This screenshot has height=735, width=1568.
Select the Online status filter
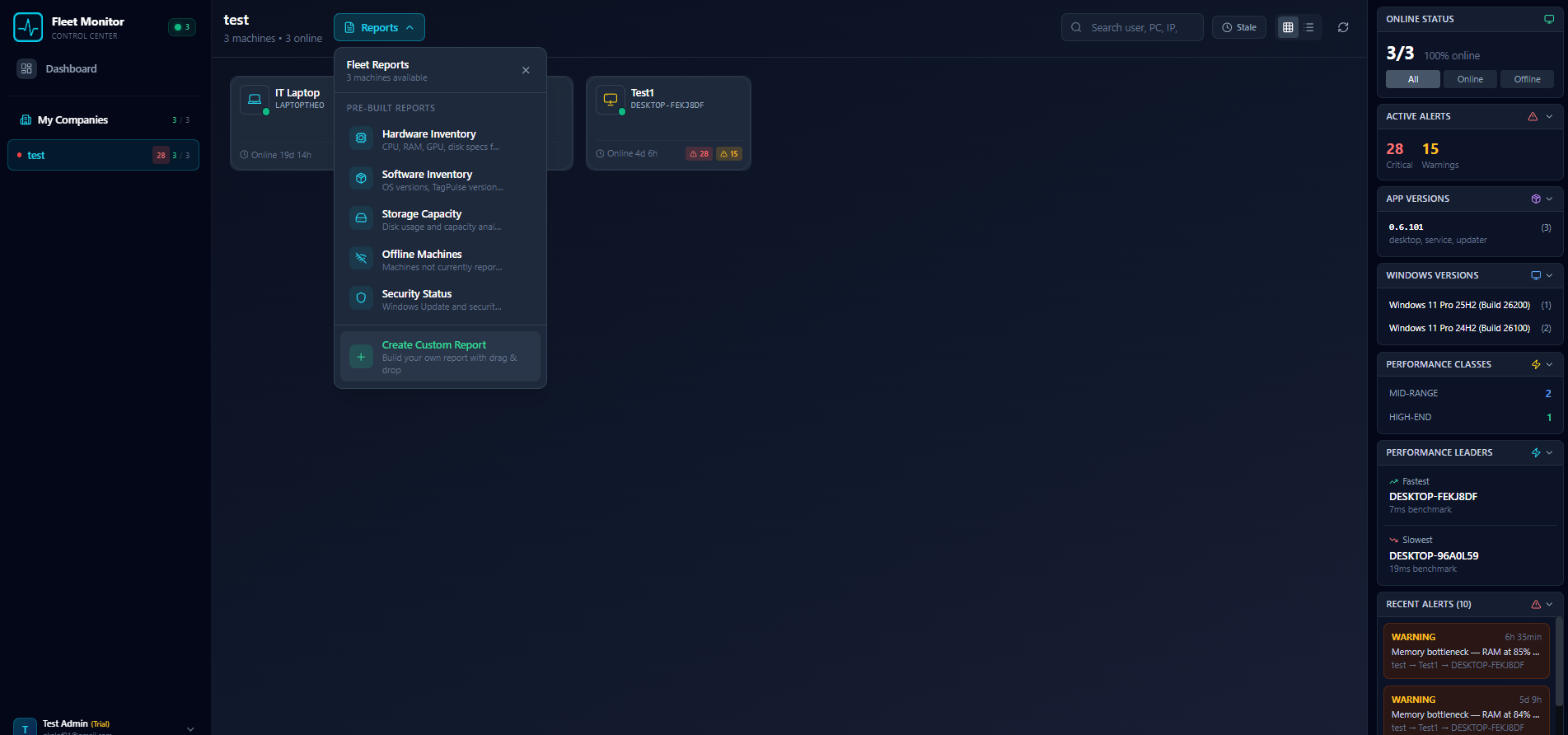[x=1470, y=79]
